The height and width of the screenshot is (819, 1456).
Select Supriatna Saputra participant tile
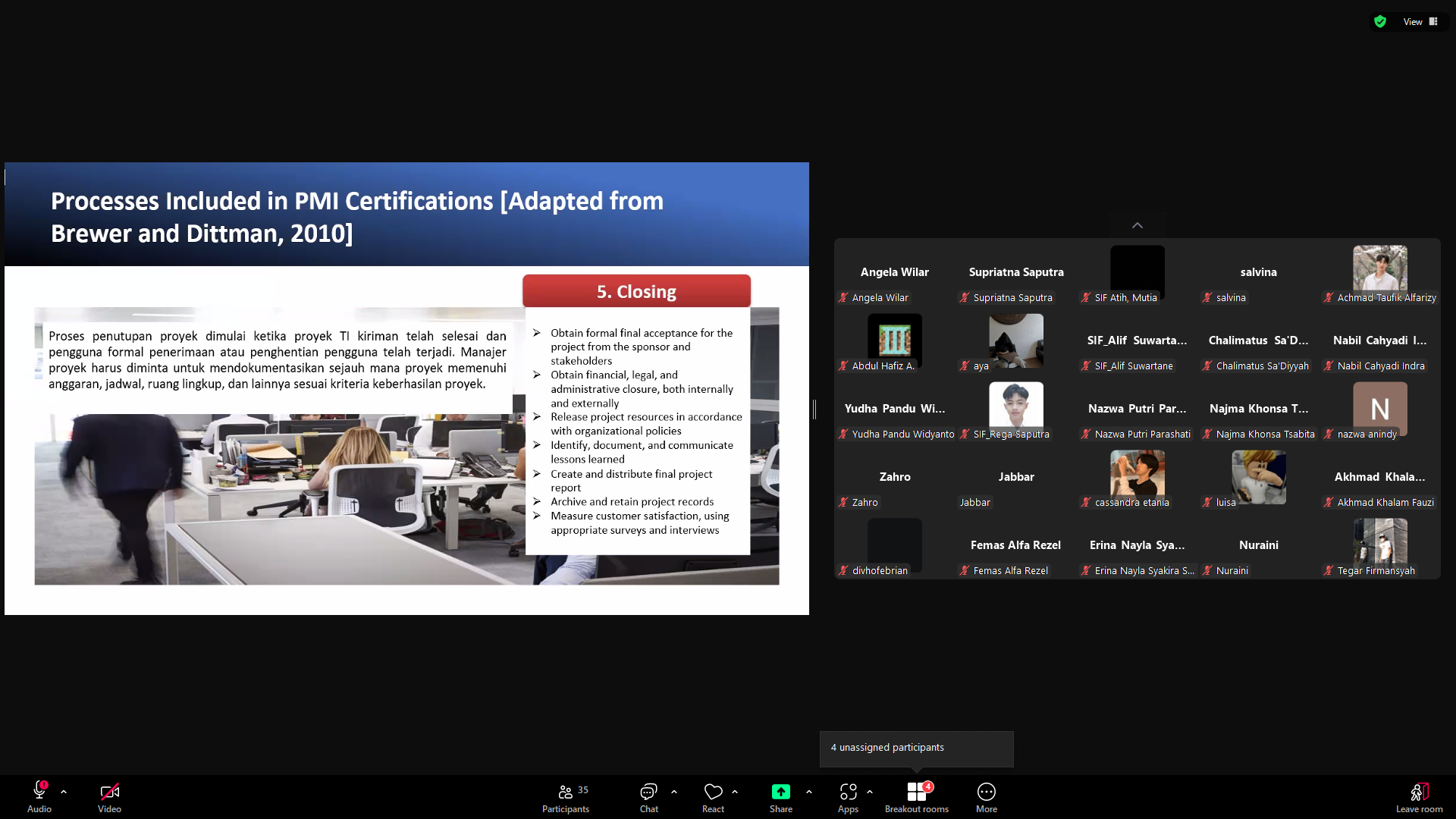[1016, 272]
